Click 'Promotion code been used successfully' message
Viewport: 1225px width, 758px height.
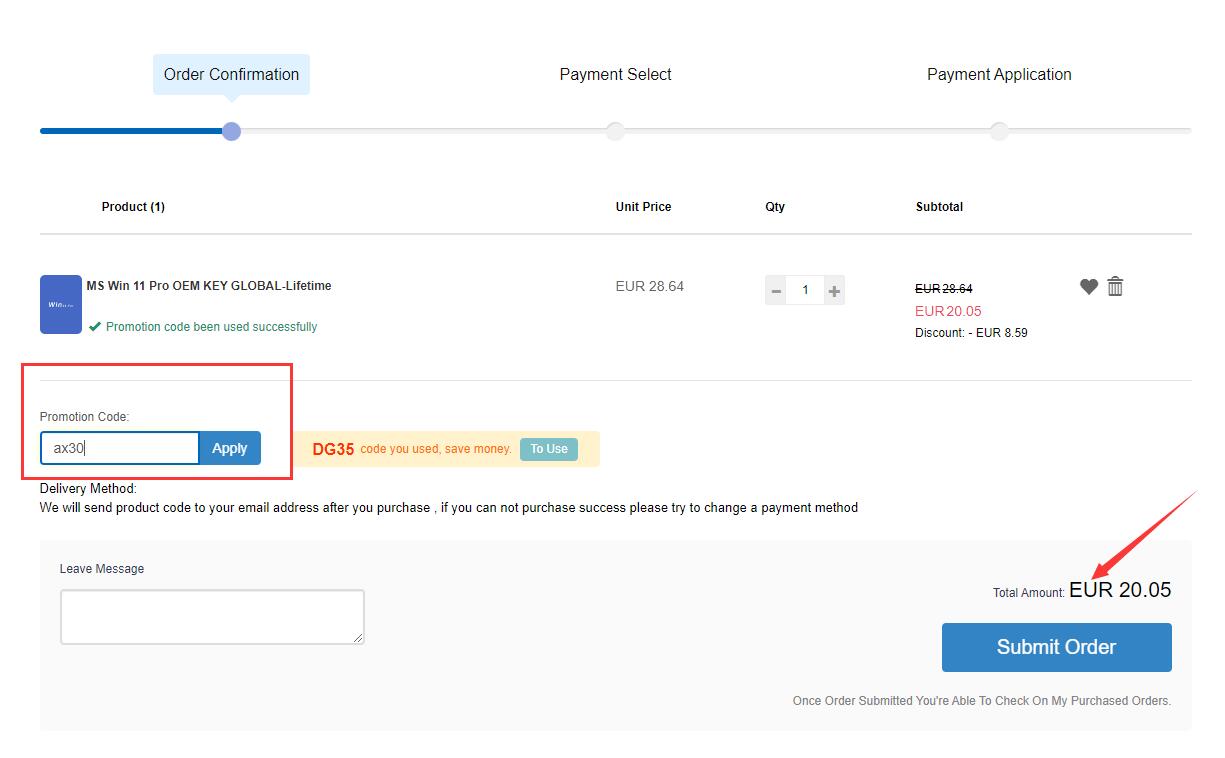211,327
